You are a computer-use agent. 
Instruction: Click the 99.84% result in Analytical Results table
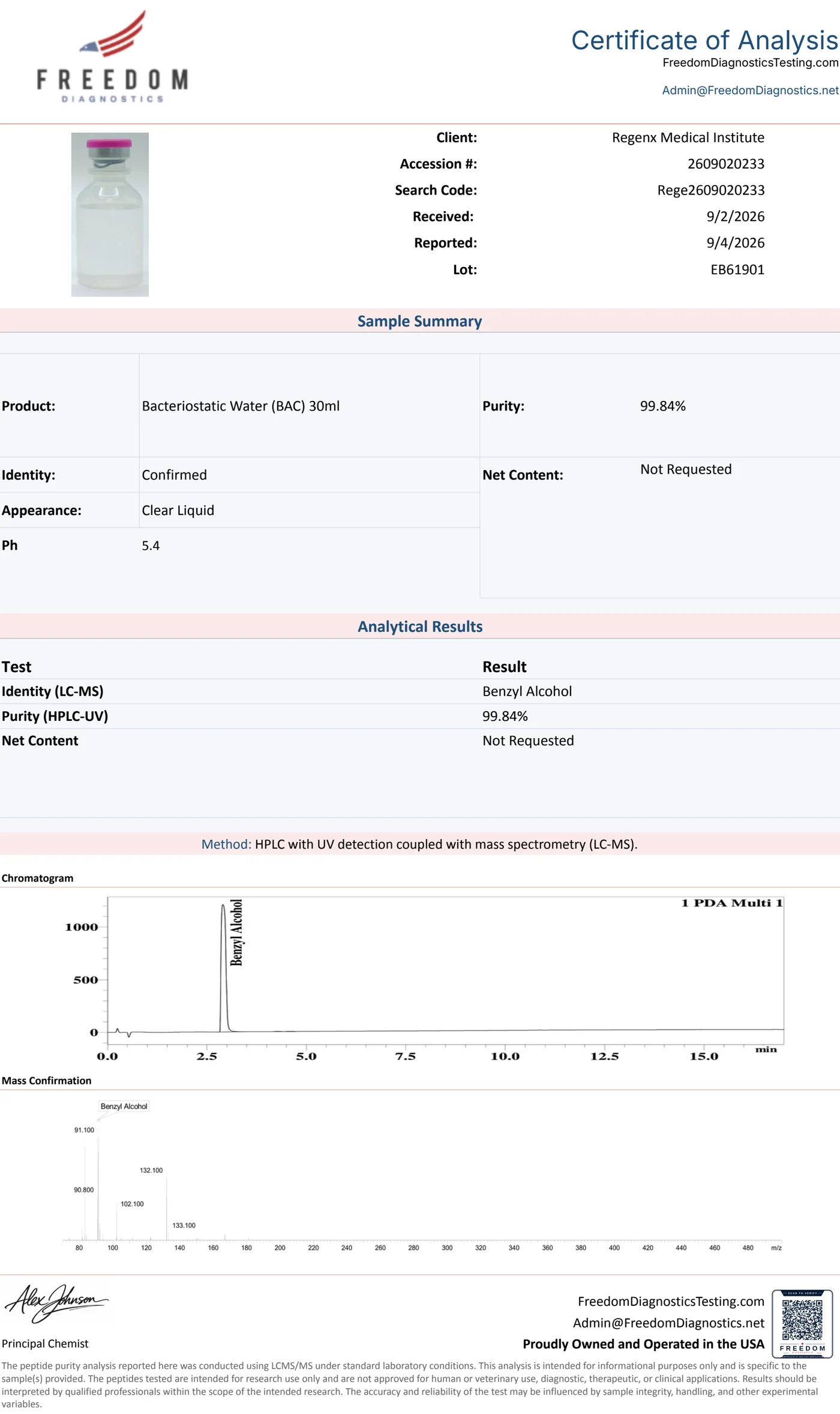505,716
